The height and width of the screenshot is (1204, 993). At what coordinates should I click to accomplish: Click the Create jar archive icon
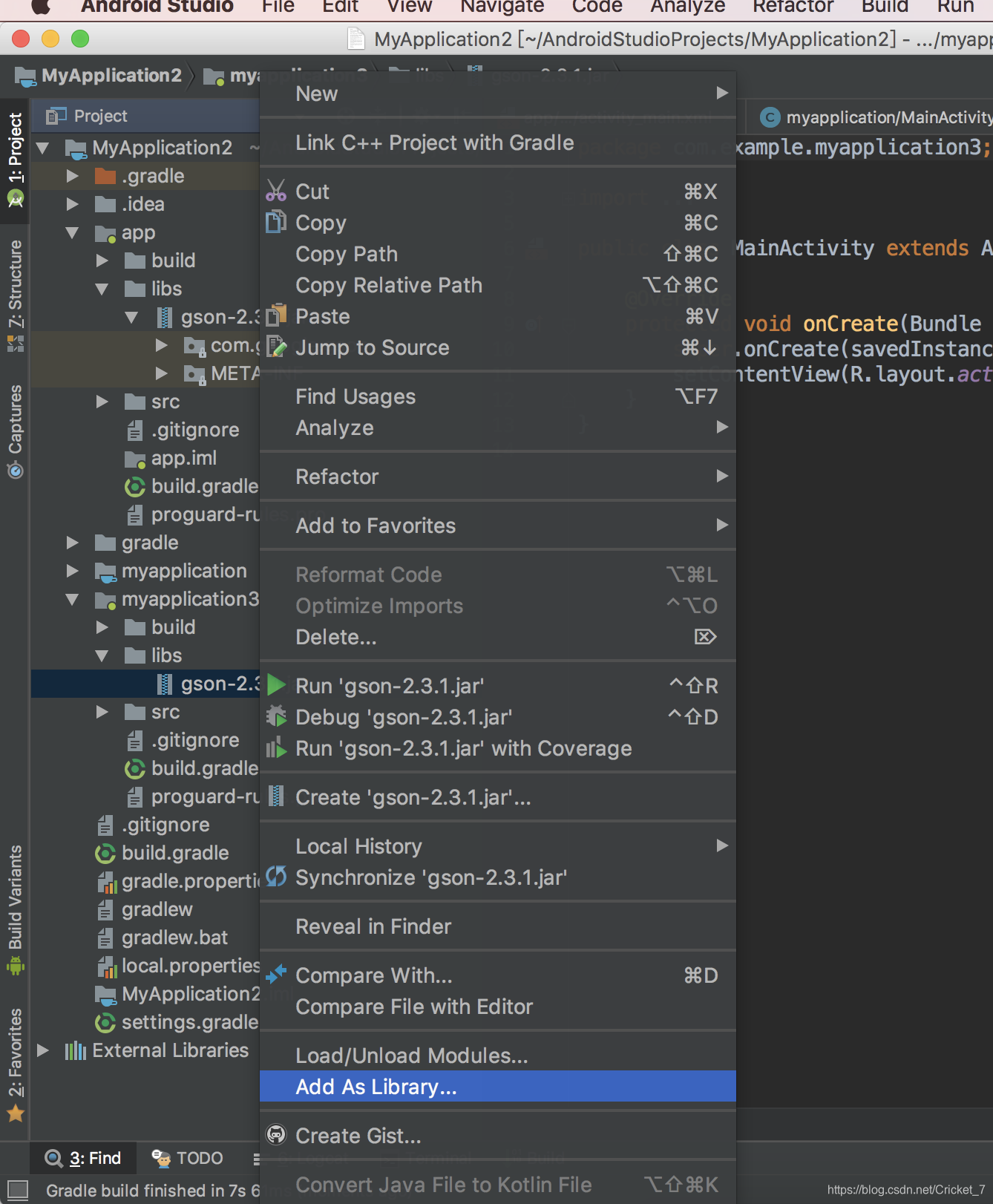click(x=276, y=796)
